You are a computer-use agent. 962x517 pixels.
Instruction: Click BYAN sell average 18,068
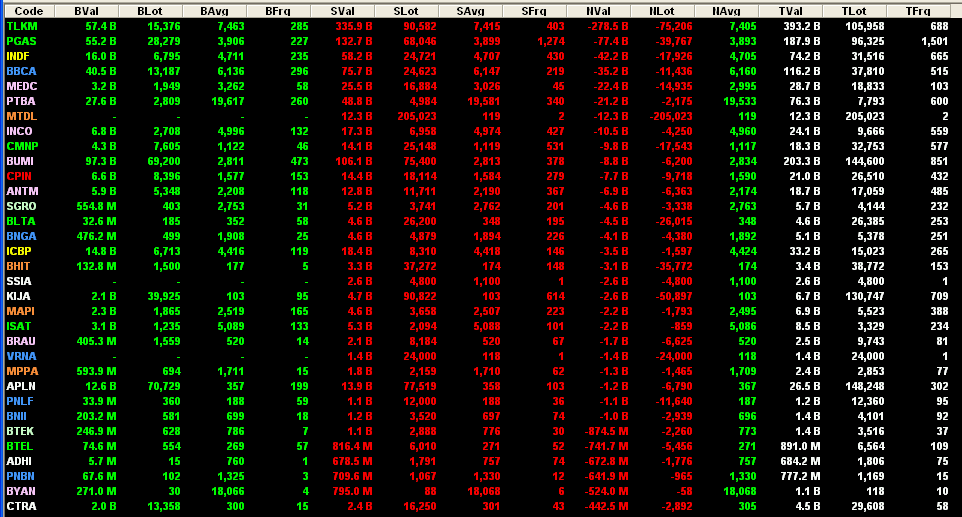point(483,492)
